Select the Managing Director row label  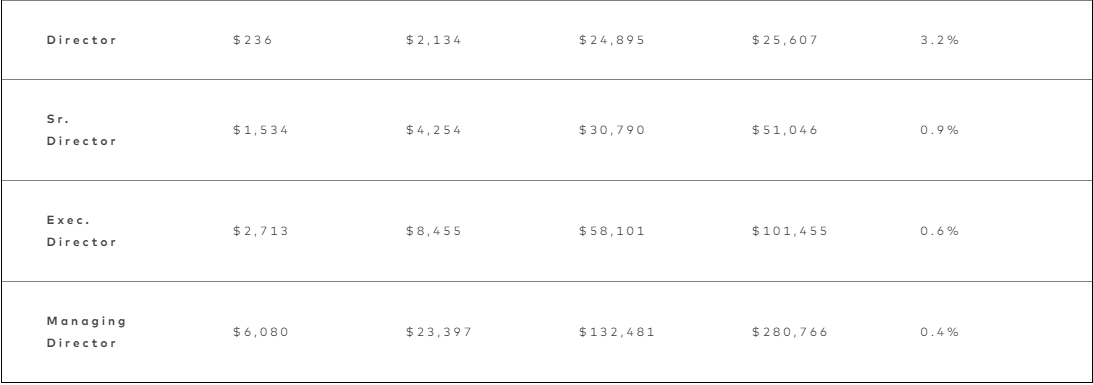pos(86,332)
